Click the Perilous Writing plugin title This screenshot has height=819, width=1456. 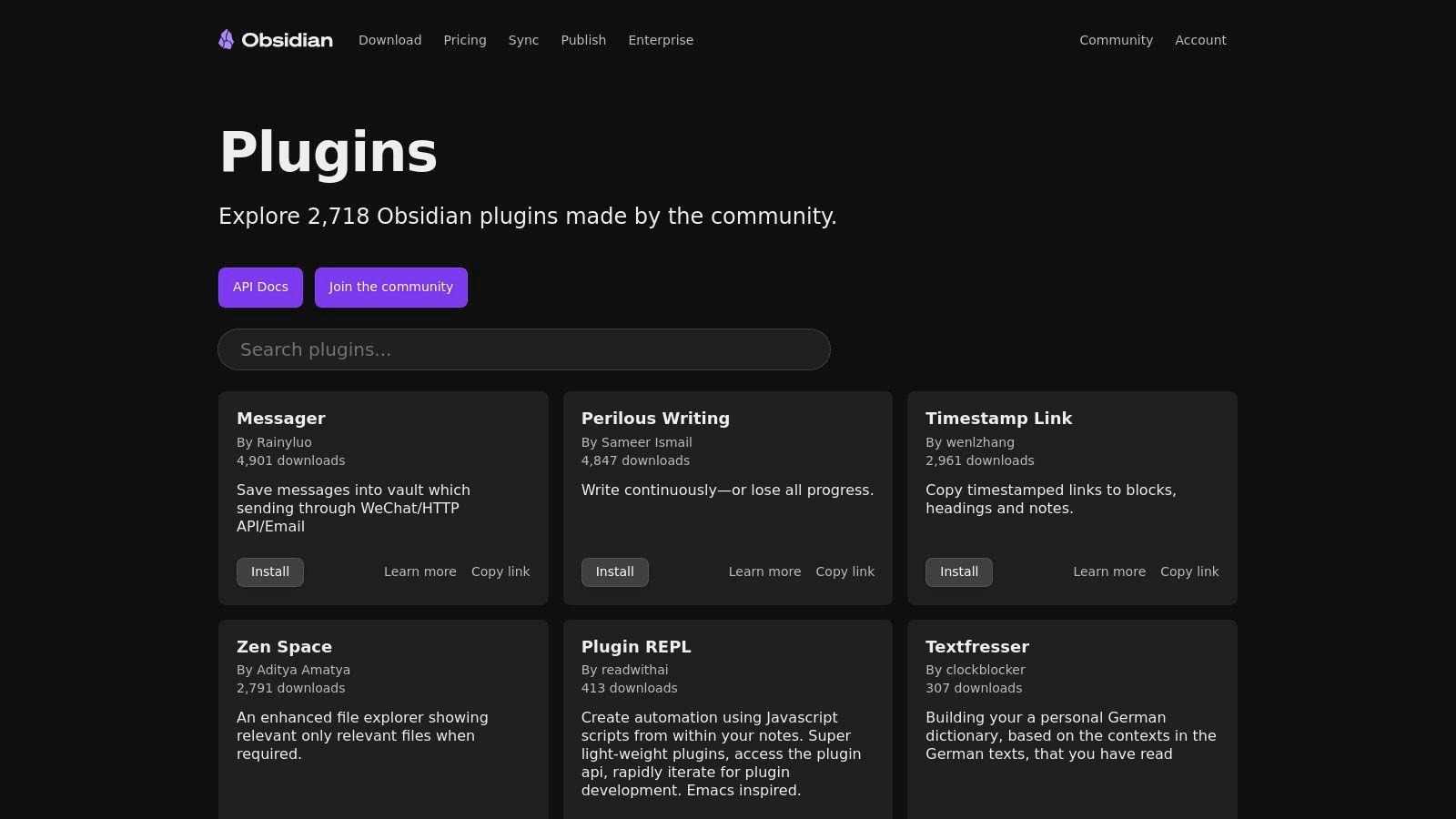click(x=655, y=419)
